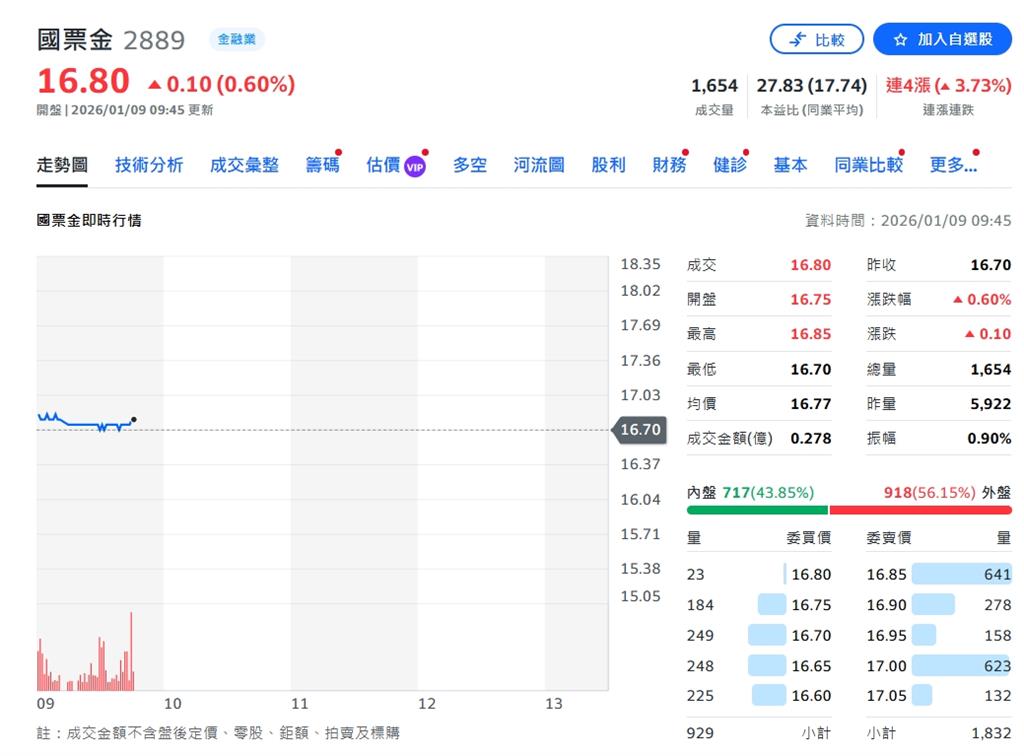Click the 加入自選股 button
The height and width of the screenshot is (756, 1024).
point(941,39)
